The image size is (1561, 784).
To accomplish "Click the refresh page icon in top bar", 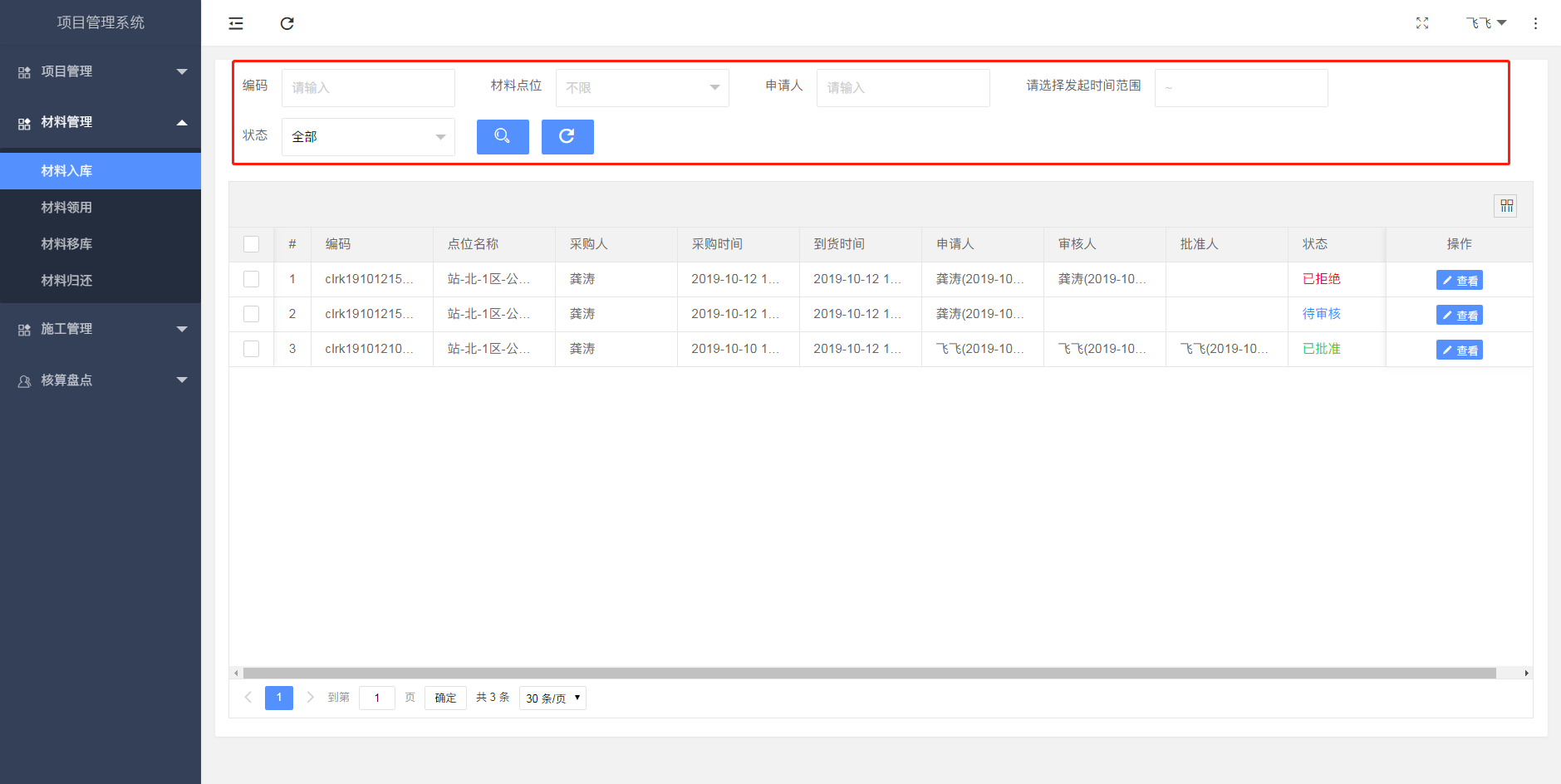I will coord(287,23).
